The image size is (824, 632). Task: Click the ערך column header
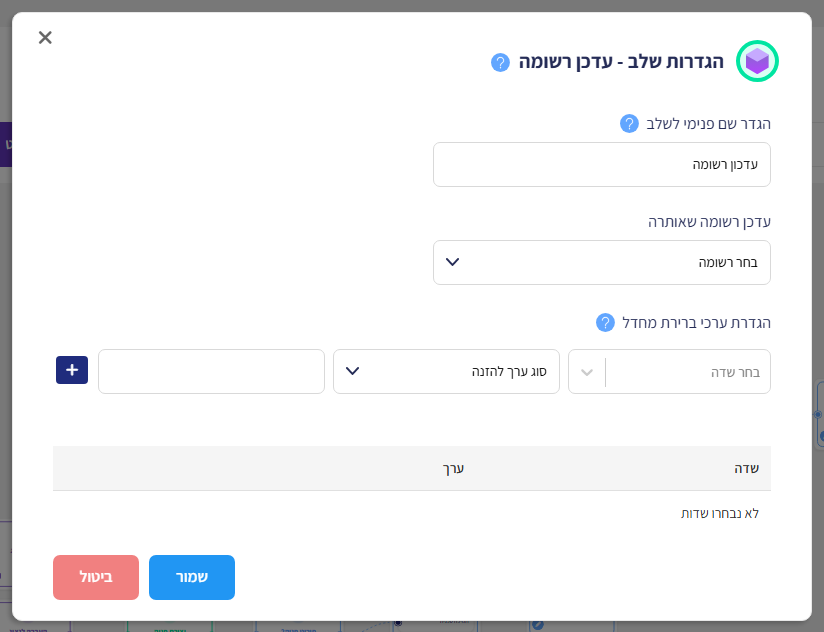point(453,469)
